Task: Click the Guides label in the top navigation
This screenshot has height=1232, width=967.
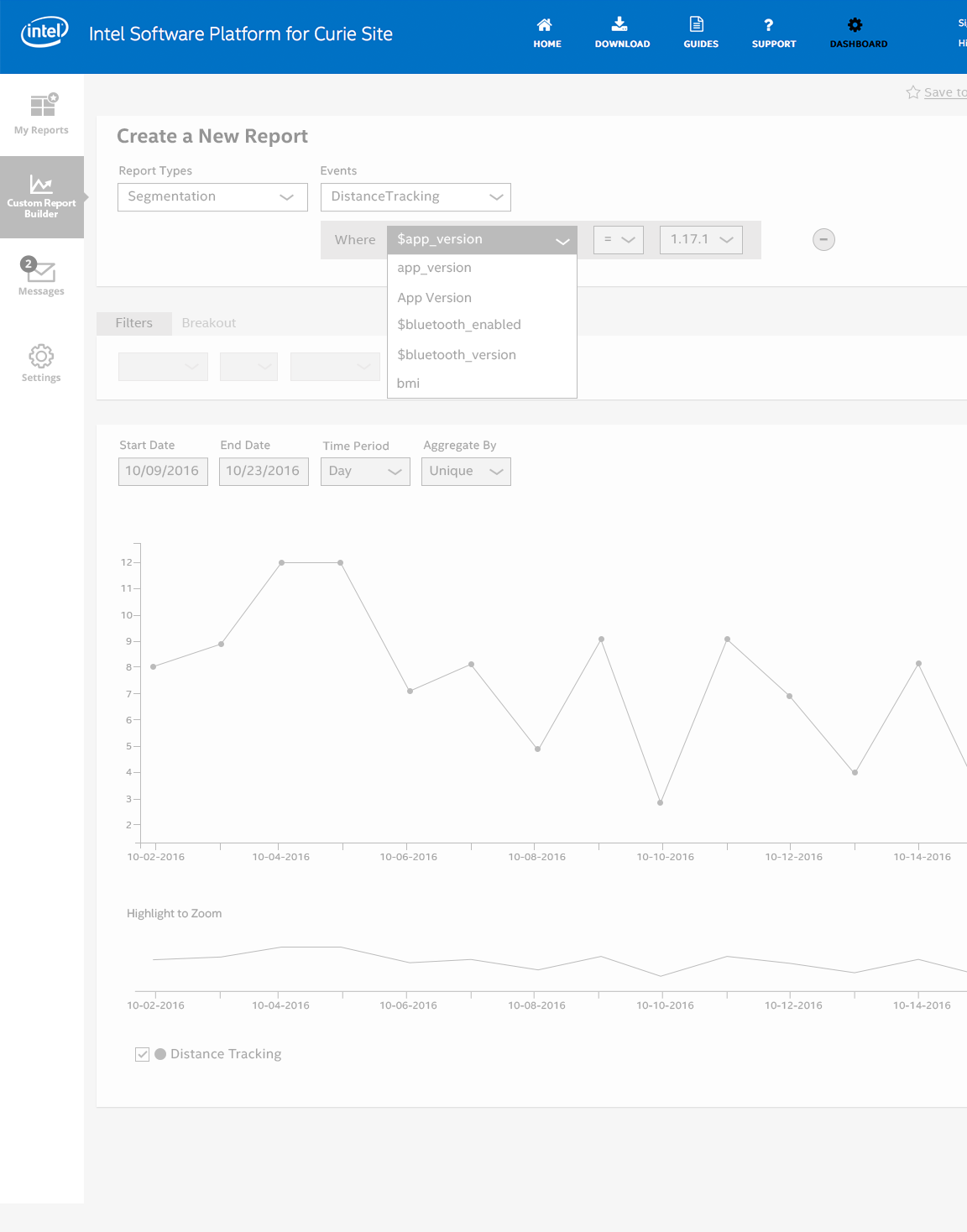Action: (701, 44)
